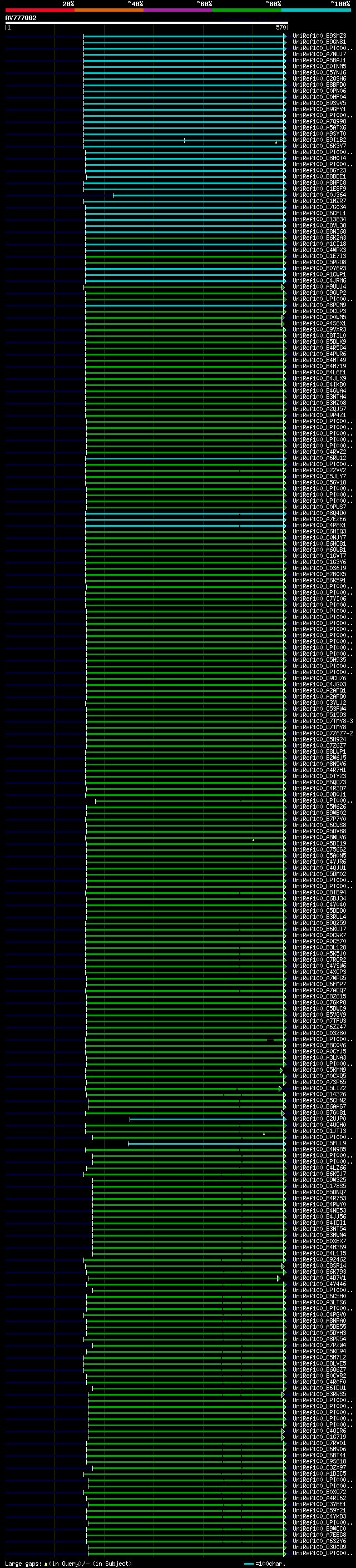Click label UniRef100_B8LWP1
Screen dimensions: 356x1568
pos(319,752)
